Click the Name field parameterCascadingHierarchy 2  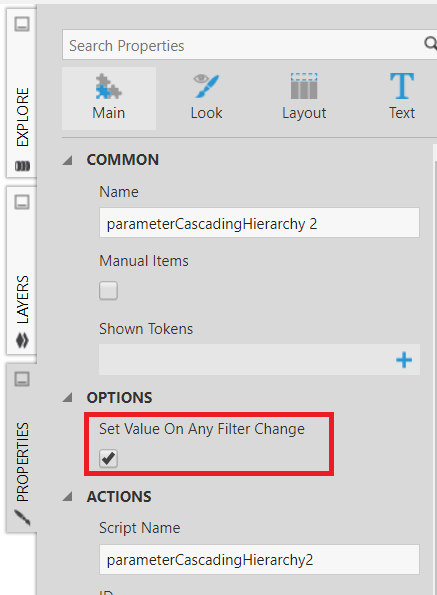[x=259, y=223]
